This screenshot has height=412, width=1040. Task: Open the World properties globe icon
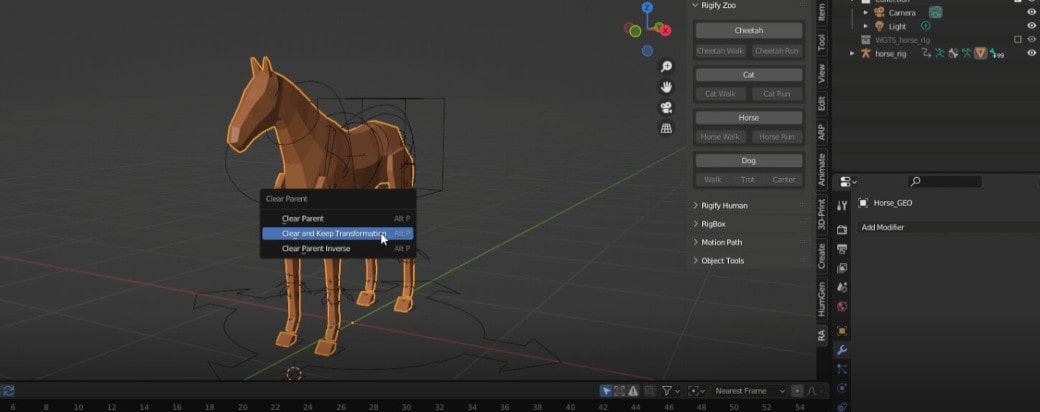tap(842, 307)
